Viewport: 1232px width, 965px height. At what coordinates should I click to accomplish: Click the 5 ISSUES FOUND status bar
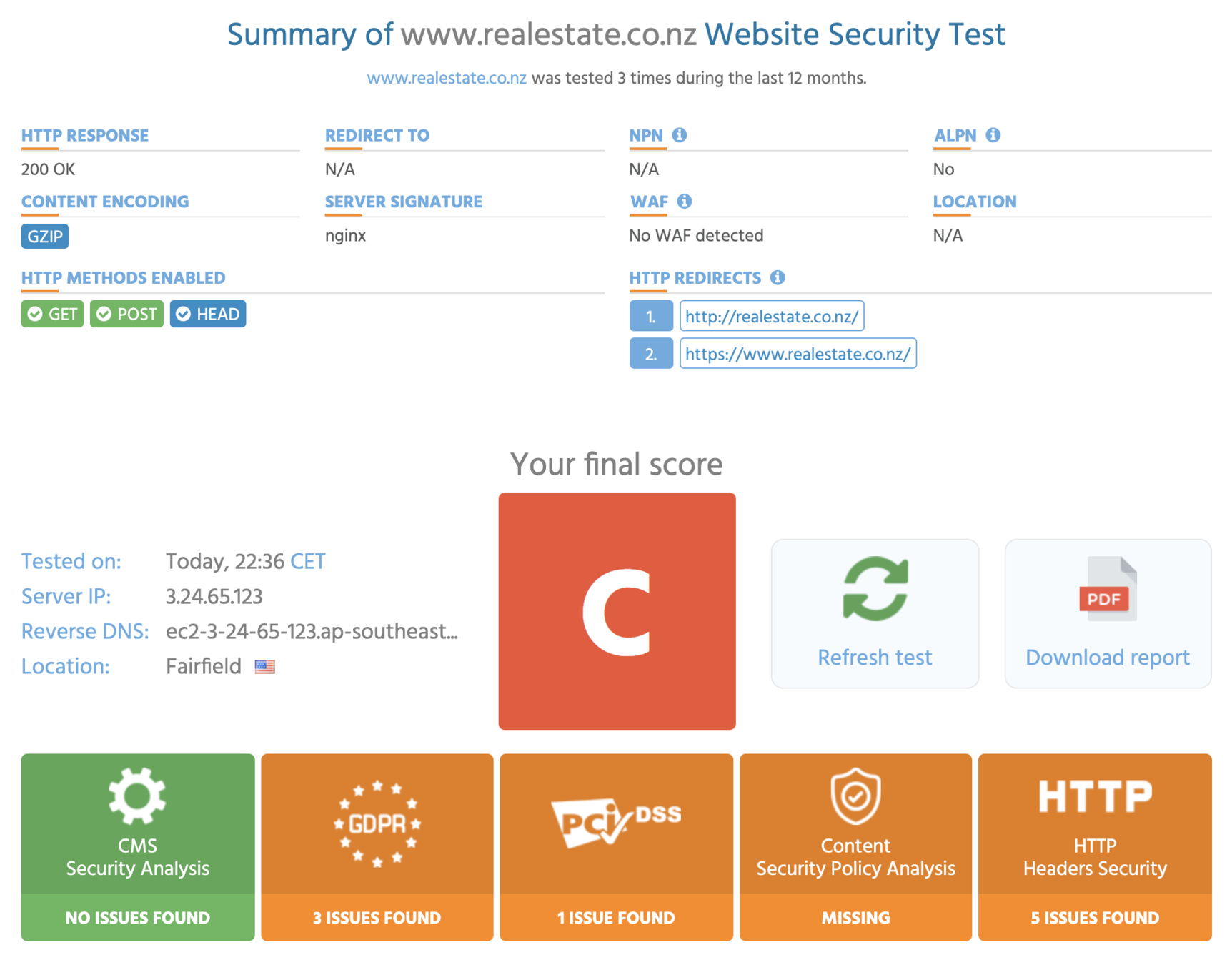pos(1095,917)
